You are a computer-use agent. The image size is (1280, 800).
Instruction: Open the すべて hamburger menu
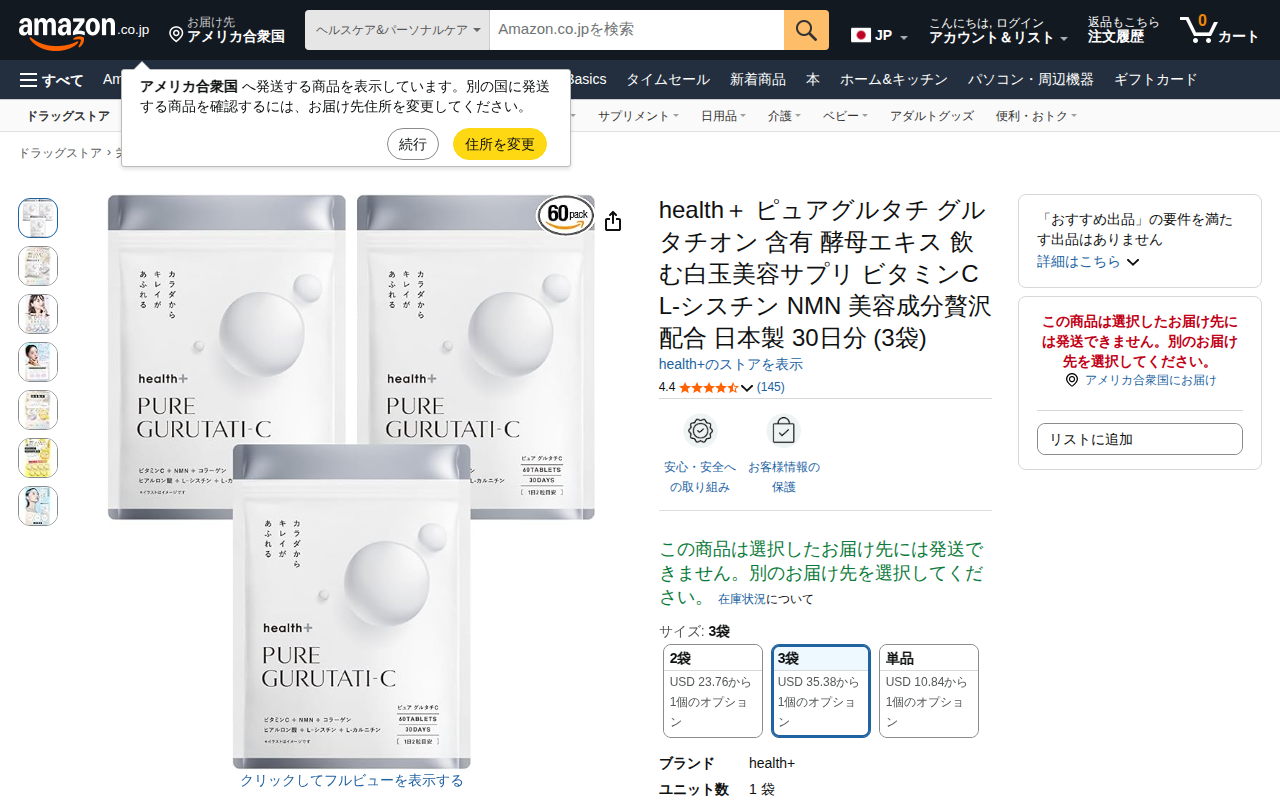click(52, 80)
